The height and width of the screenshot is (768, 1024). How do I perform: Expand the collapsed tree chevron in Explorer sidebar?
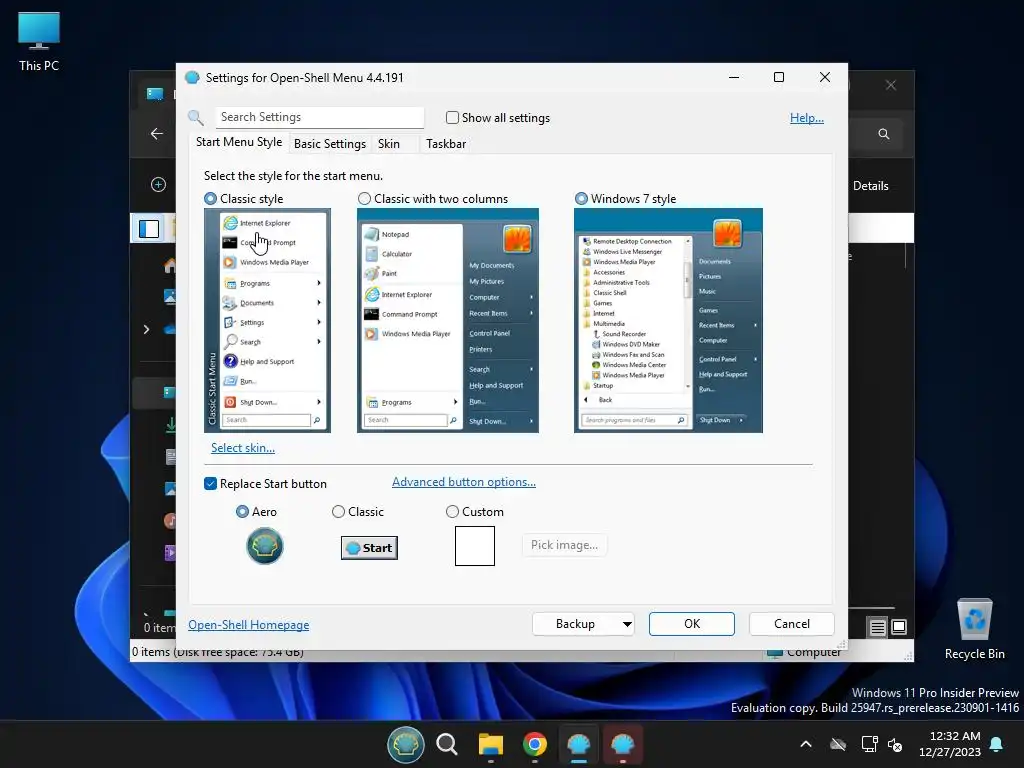click(x=146, y=330)
